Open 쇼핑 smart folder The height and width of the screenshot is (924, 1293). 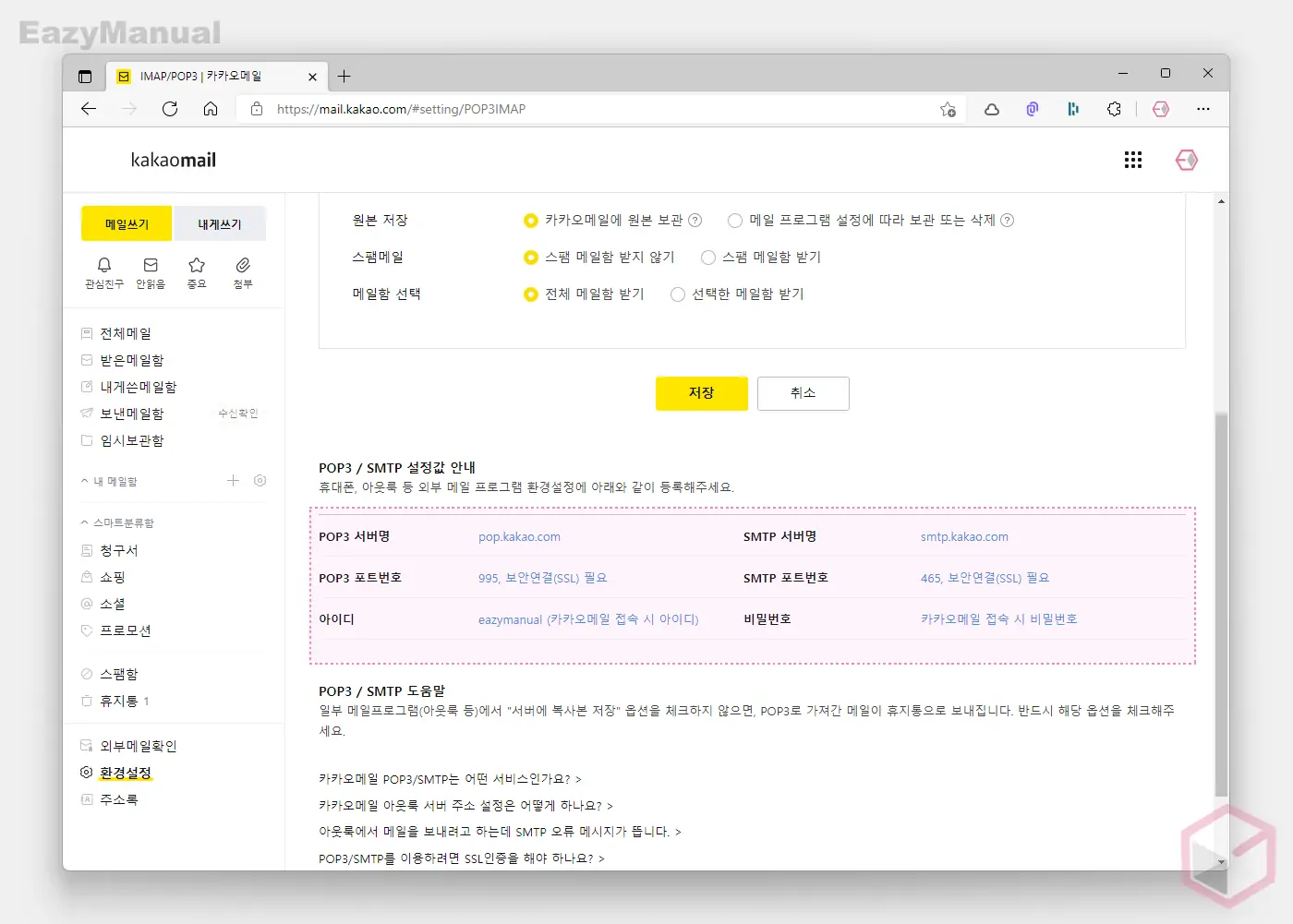point(113,577)
